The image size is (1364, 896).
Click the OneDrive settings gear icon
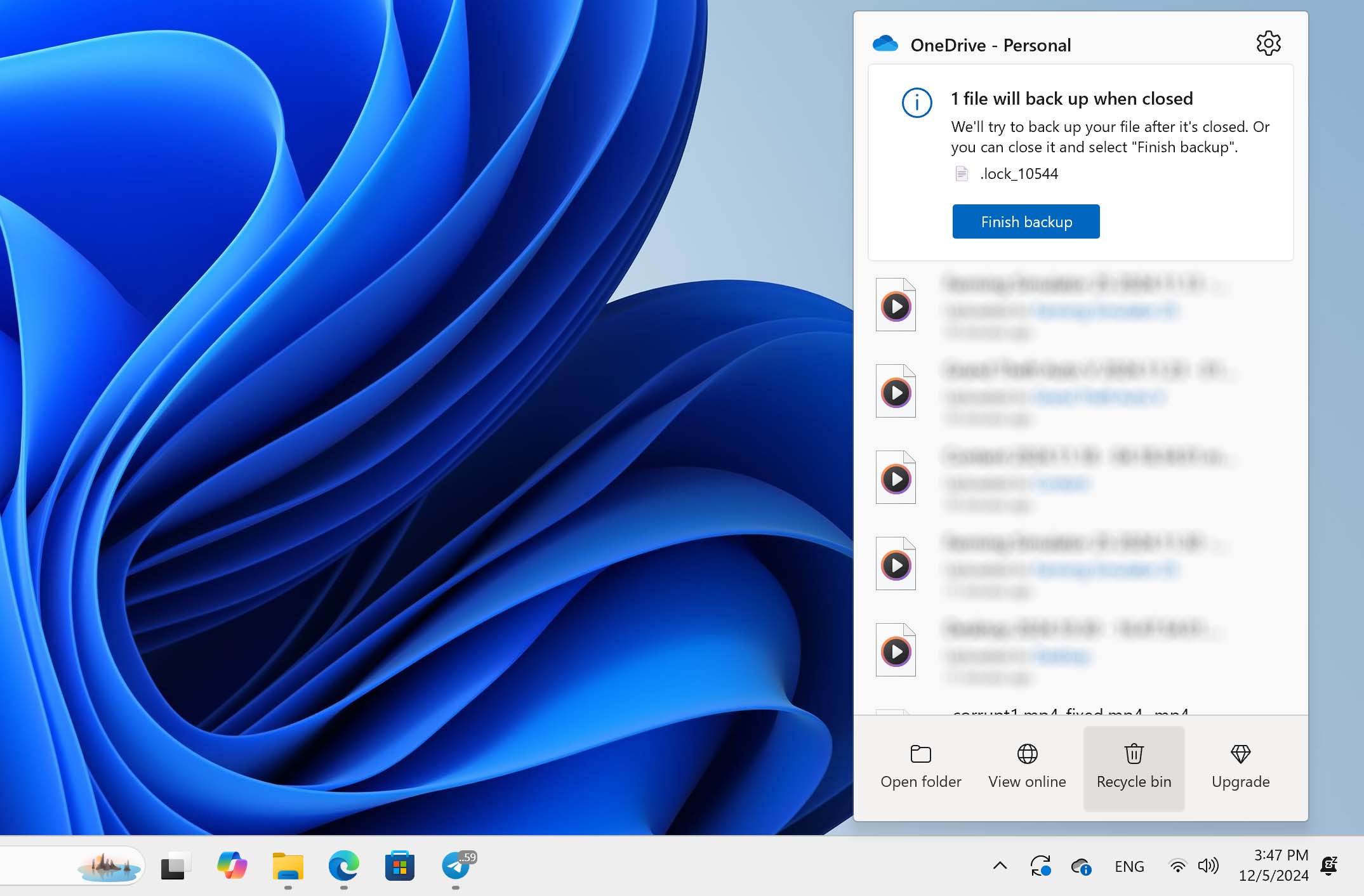point(1268,43)
